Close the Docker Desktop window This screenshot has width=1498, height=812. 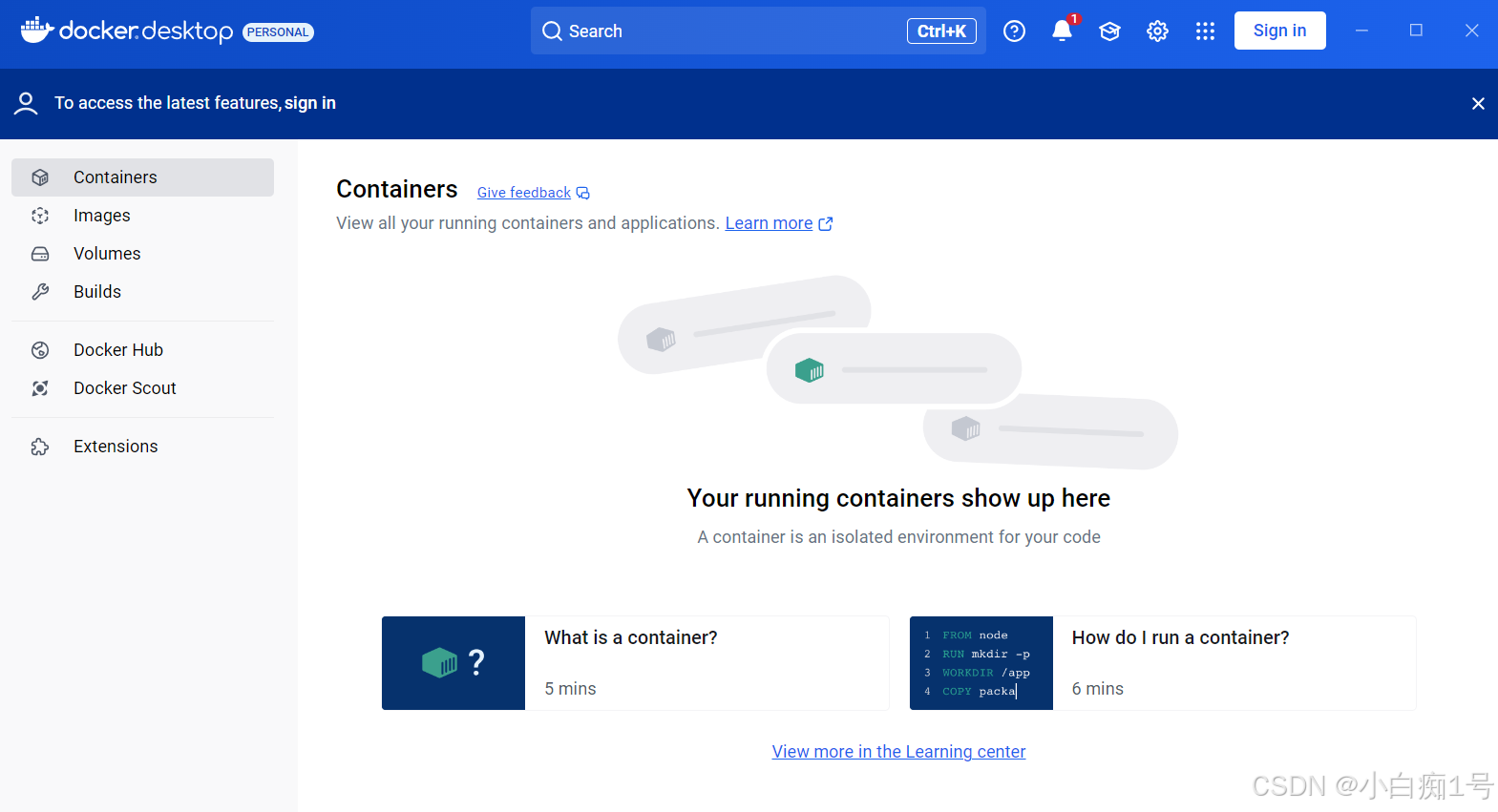1472,31
